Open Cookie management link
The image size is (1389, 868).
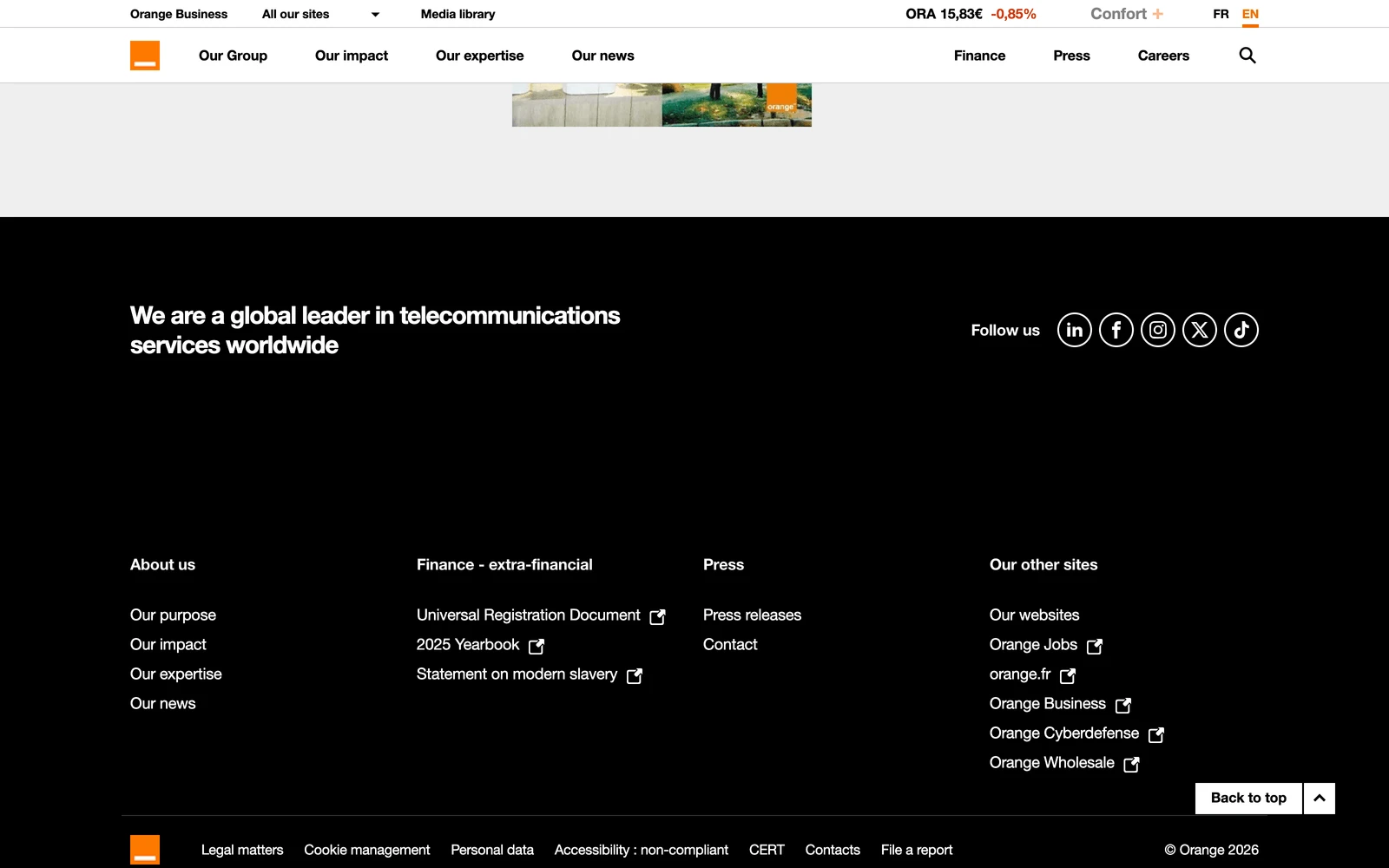click(367, 850)
